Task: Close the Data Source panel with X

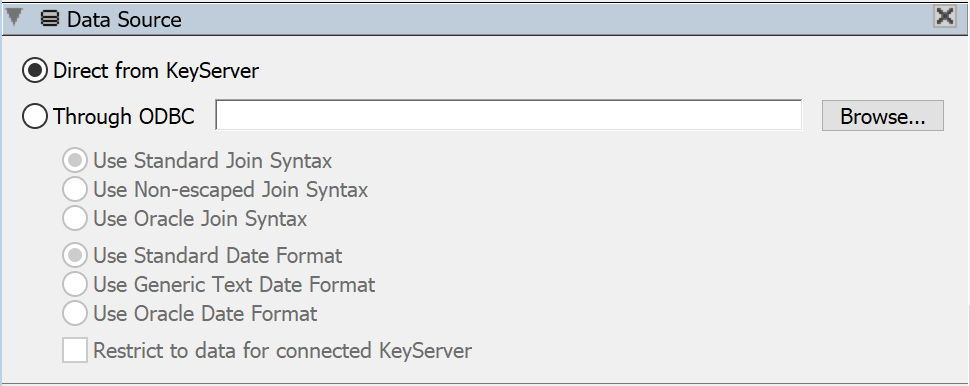Action: coord(945,17)
